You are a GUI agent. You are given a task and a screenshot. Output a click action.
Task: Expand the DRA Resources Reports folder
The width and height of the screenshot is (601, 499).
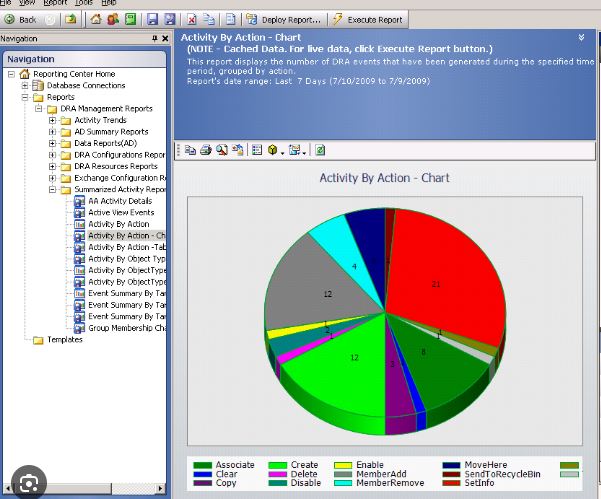53,166
